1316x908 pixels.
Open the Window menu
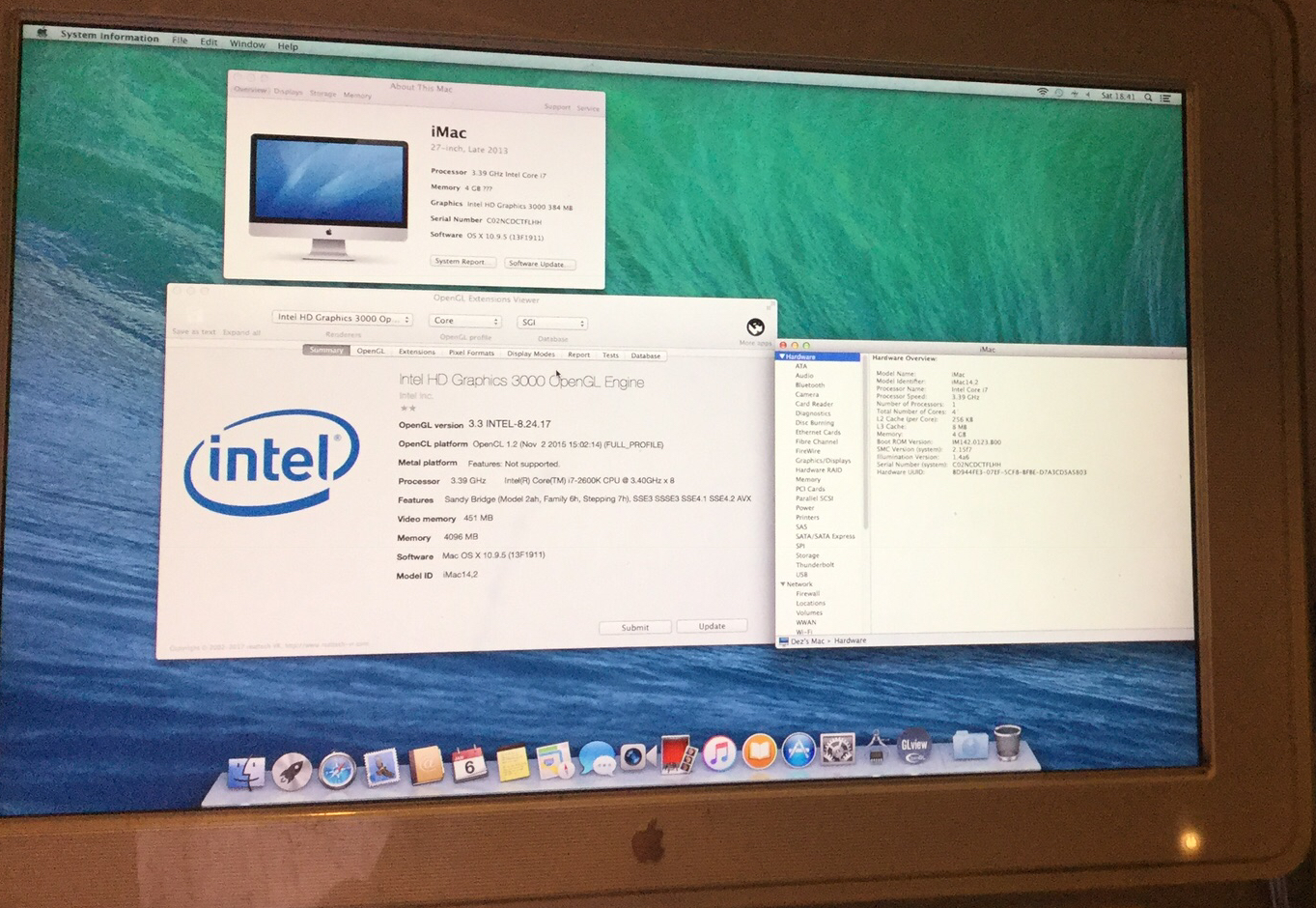[x=247, y=43]
